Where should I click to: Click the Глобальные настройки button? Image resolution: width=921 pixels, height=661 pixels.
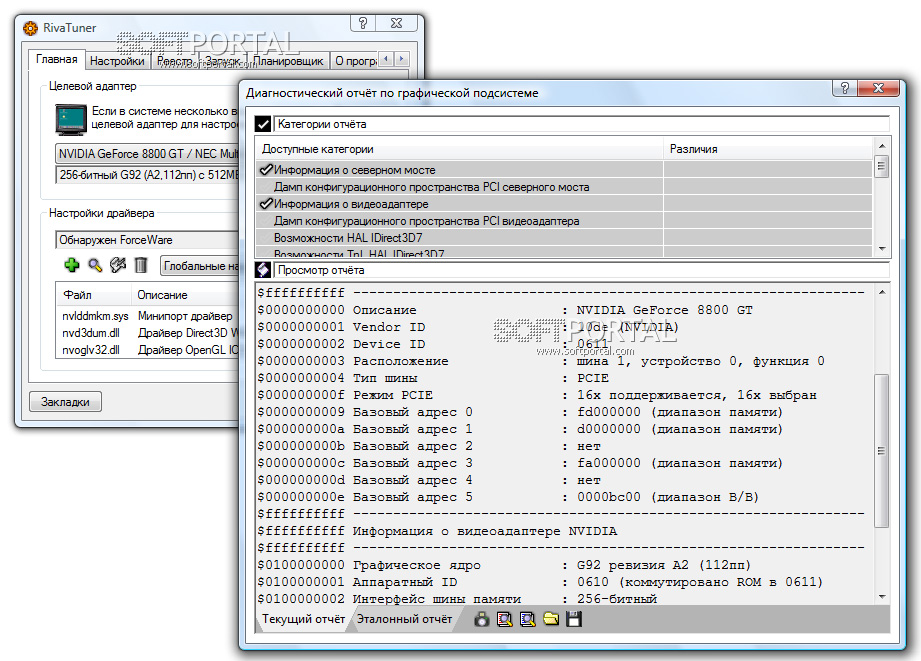pos(201,266)
